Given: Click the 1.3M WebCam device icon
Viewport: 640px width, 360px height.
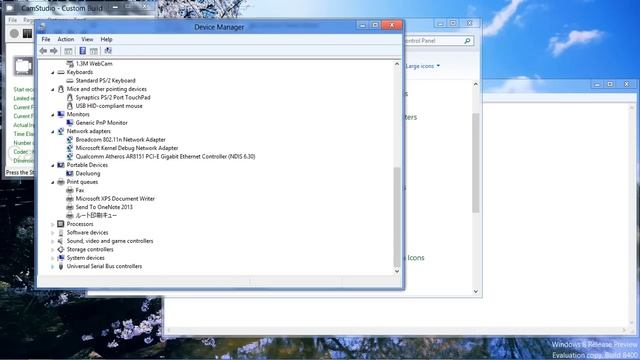Looking at the screenshot, I should point(70,64).
